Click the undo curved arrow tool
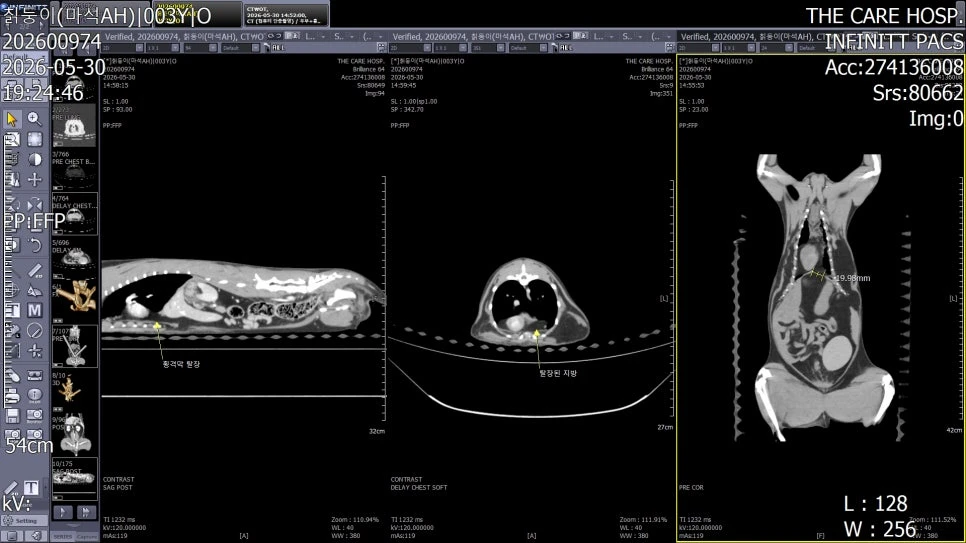966x543 pixels. click(x=34, y=245)
